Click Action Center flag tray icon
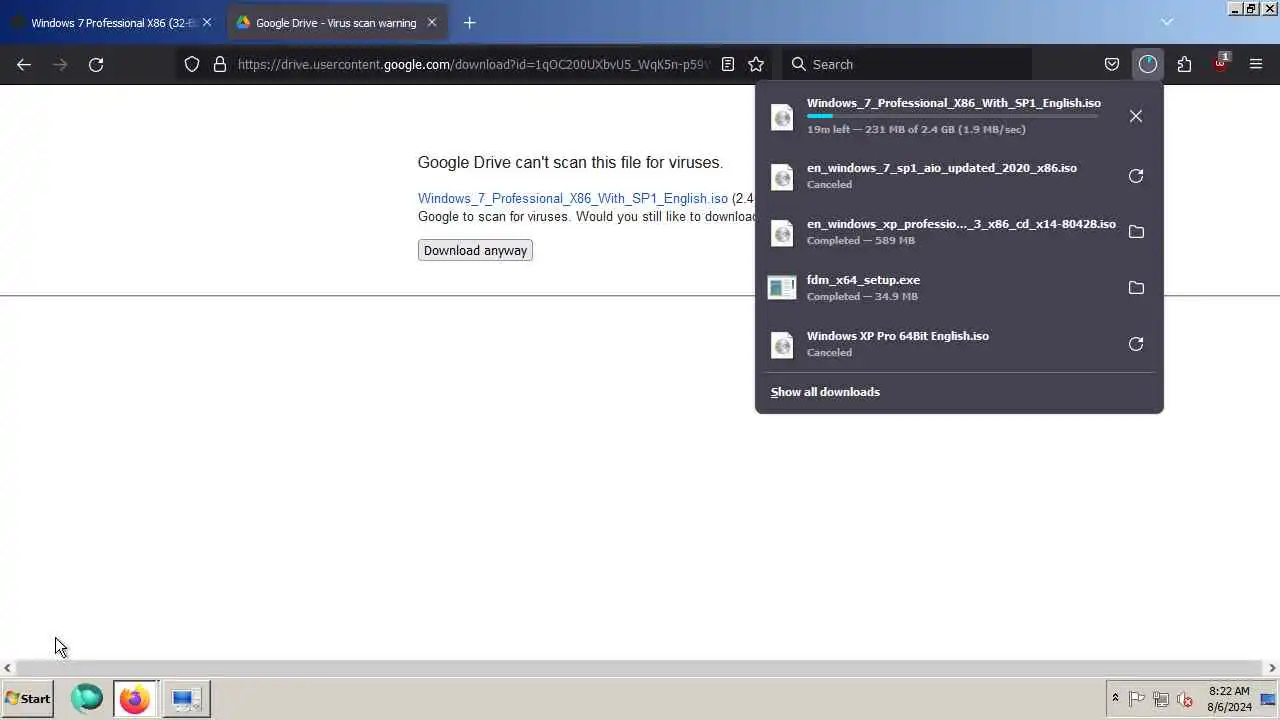 click(1137, 699)
